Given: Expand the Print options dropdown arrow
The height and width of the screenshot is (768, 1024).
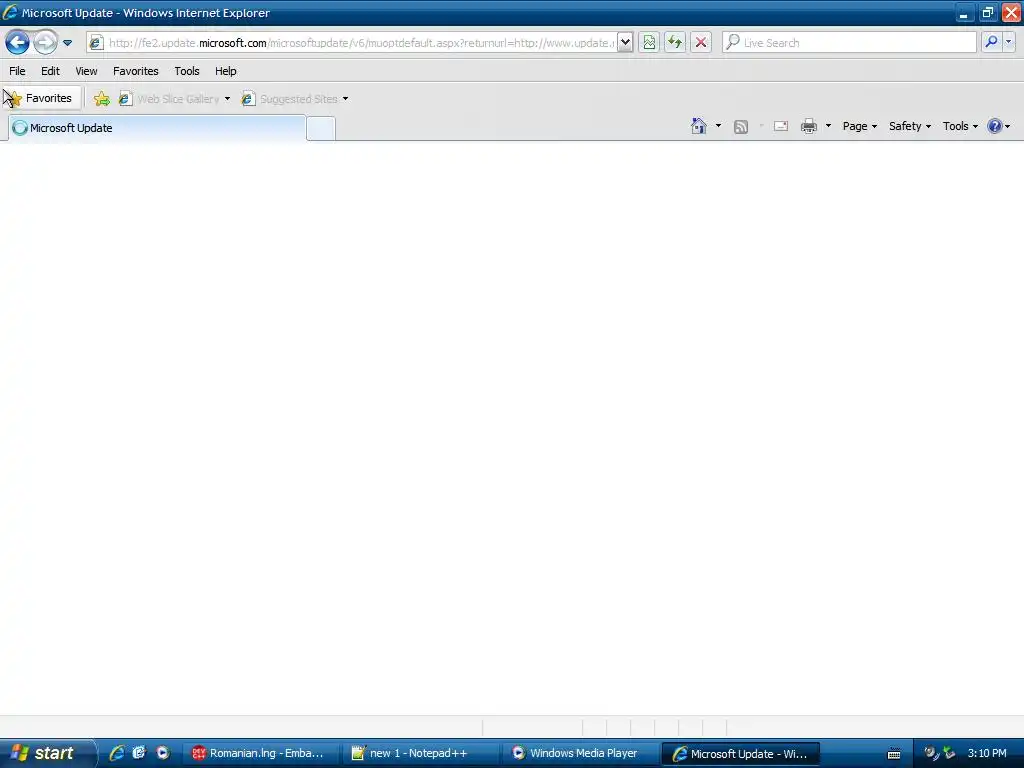Looking at the screenshot, I should tap(828, 126).
